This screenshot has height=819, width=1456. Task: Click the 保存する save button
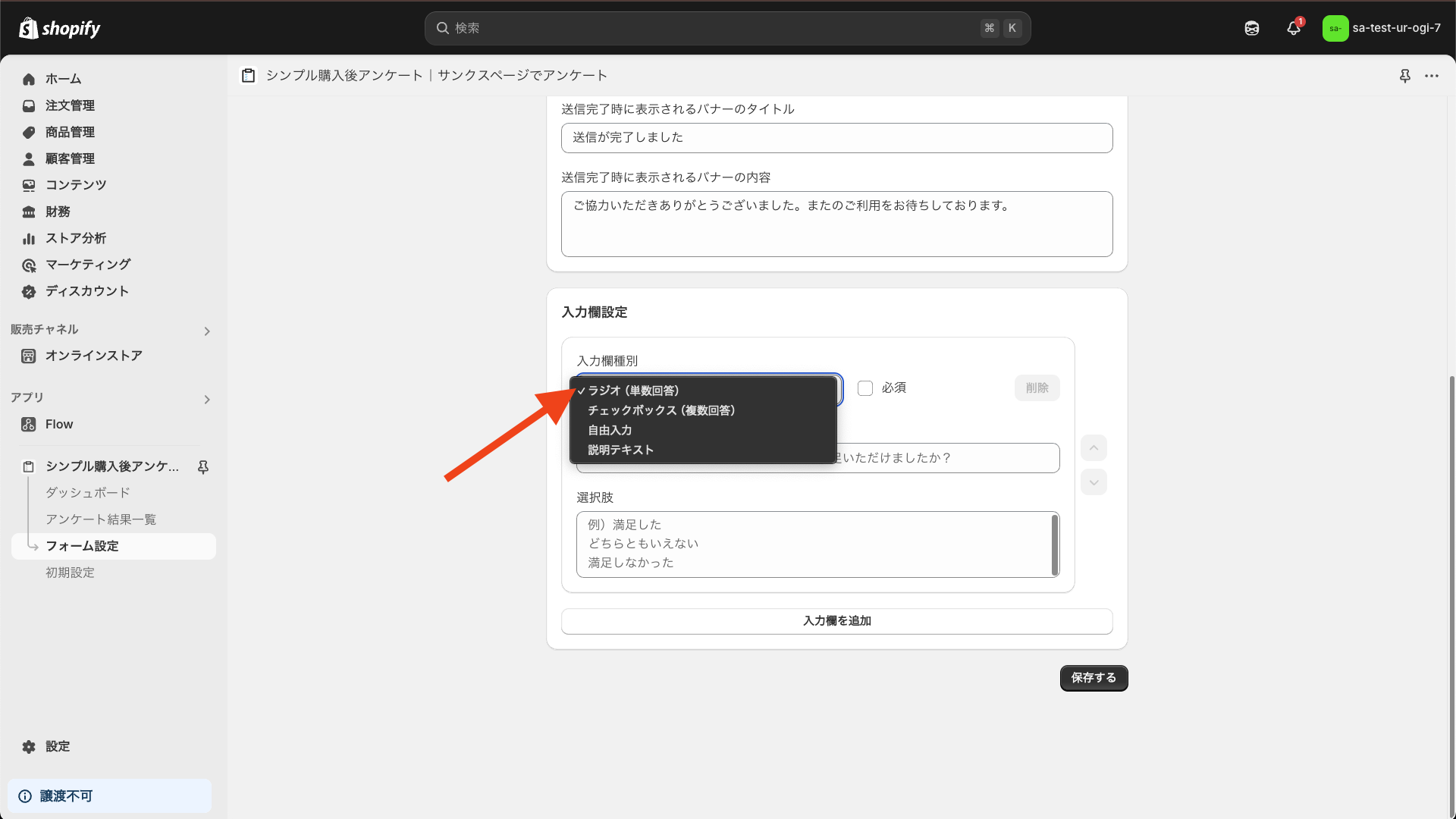point(1094,678)
